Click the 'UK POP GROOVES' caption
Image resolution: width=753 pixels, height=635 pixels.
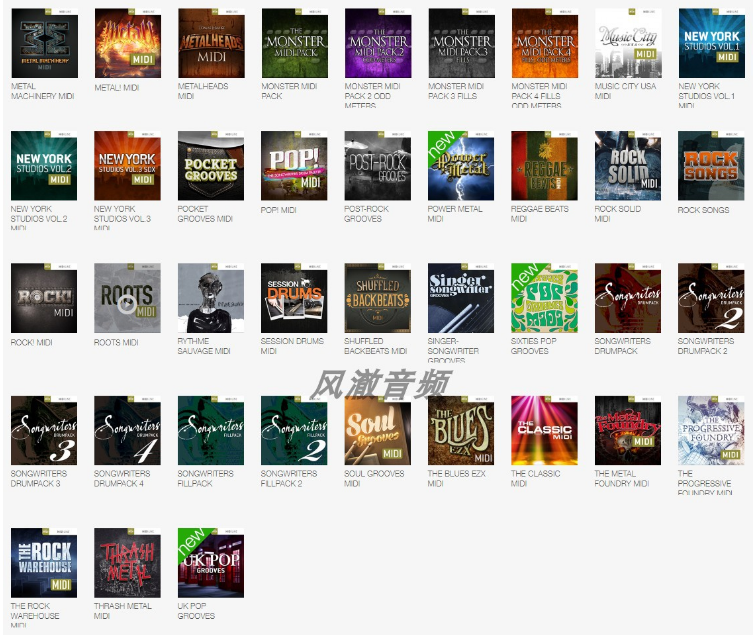coord(196,611)
